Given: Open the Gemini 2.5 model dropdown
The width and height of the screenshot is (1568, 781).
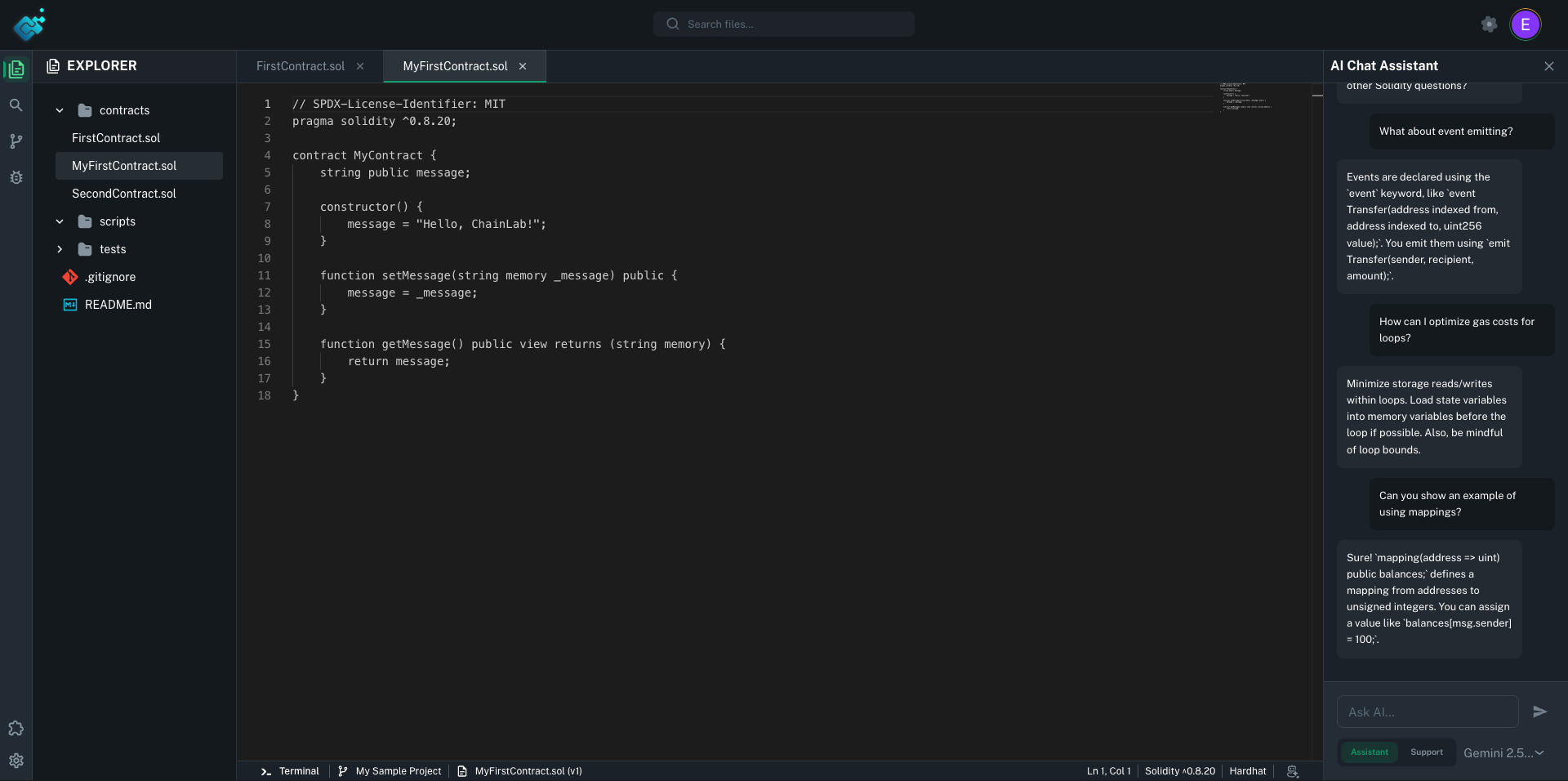Looking at the screenshot, I should 1503,753.
